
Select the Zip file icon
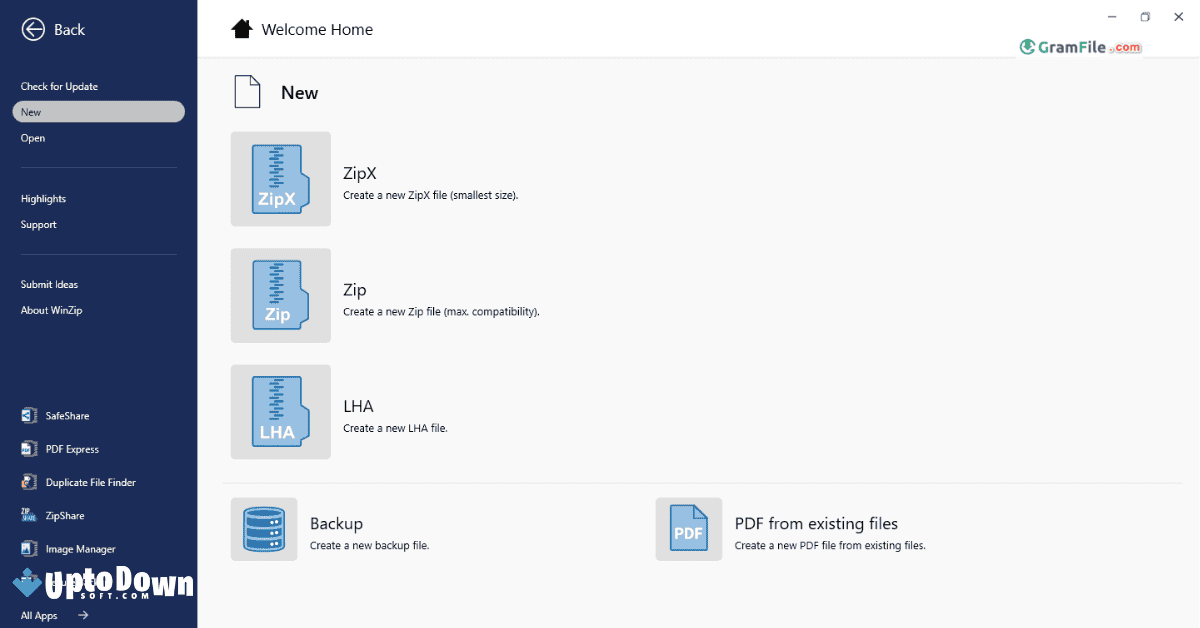(280, 295)
